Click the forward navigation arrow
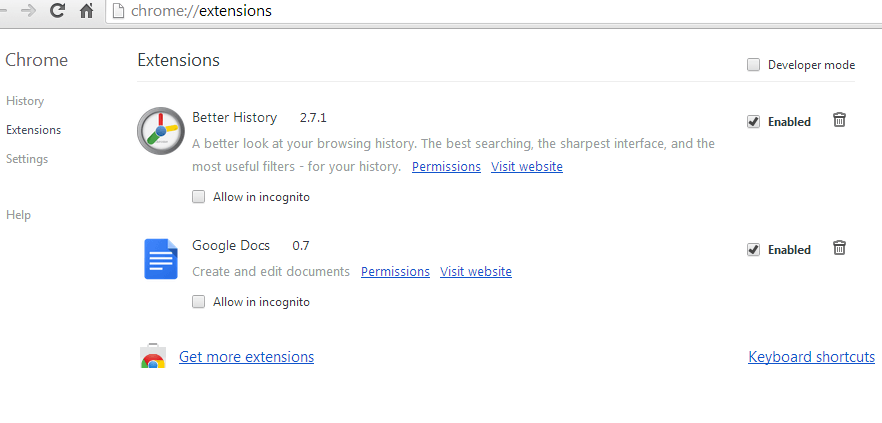The height and width of the screenshot is (423, 882). click(28, 11)
